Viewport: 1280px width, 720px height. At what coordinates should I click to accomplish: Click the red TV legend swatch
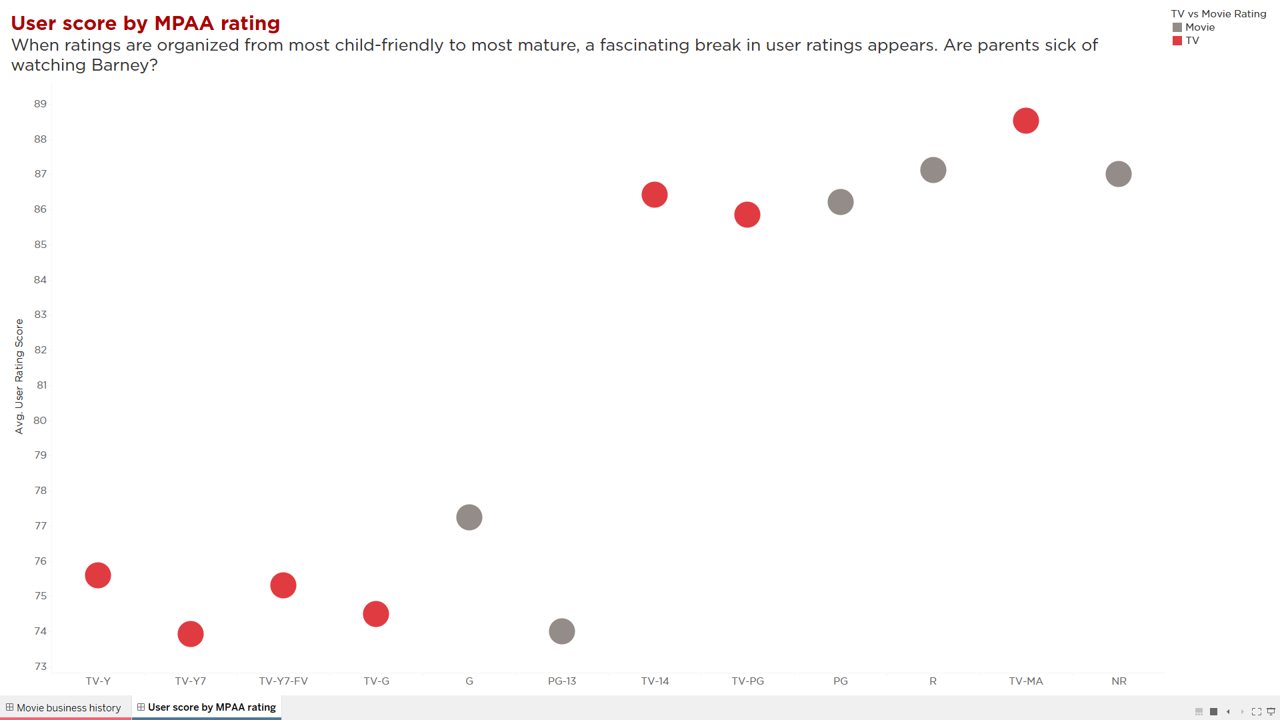tap(1177, 41)
